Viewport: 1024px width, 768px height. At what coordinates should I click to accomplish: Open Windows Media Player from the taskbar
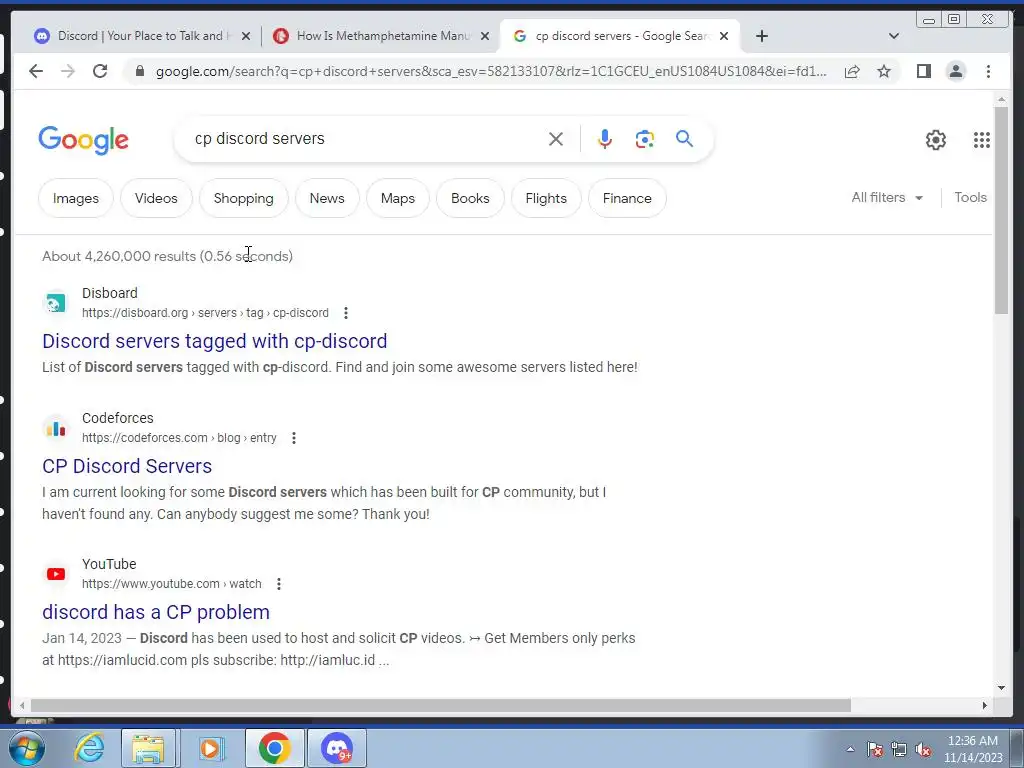tap(211, 748)
